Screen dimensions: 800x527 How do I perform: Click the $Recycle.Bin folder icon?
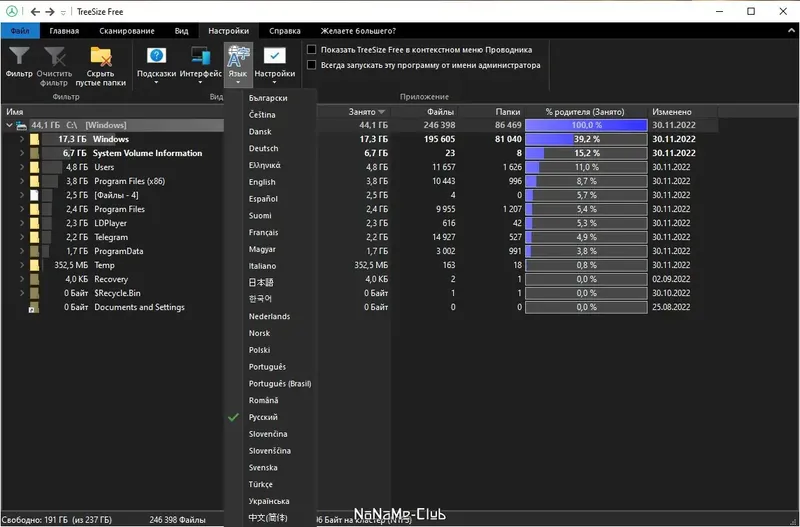tap(34, 293)
